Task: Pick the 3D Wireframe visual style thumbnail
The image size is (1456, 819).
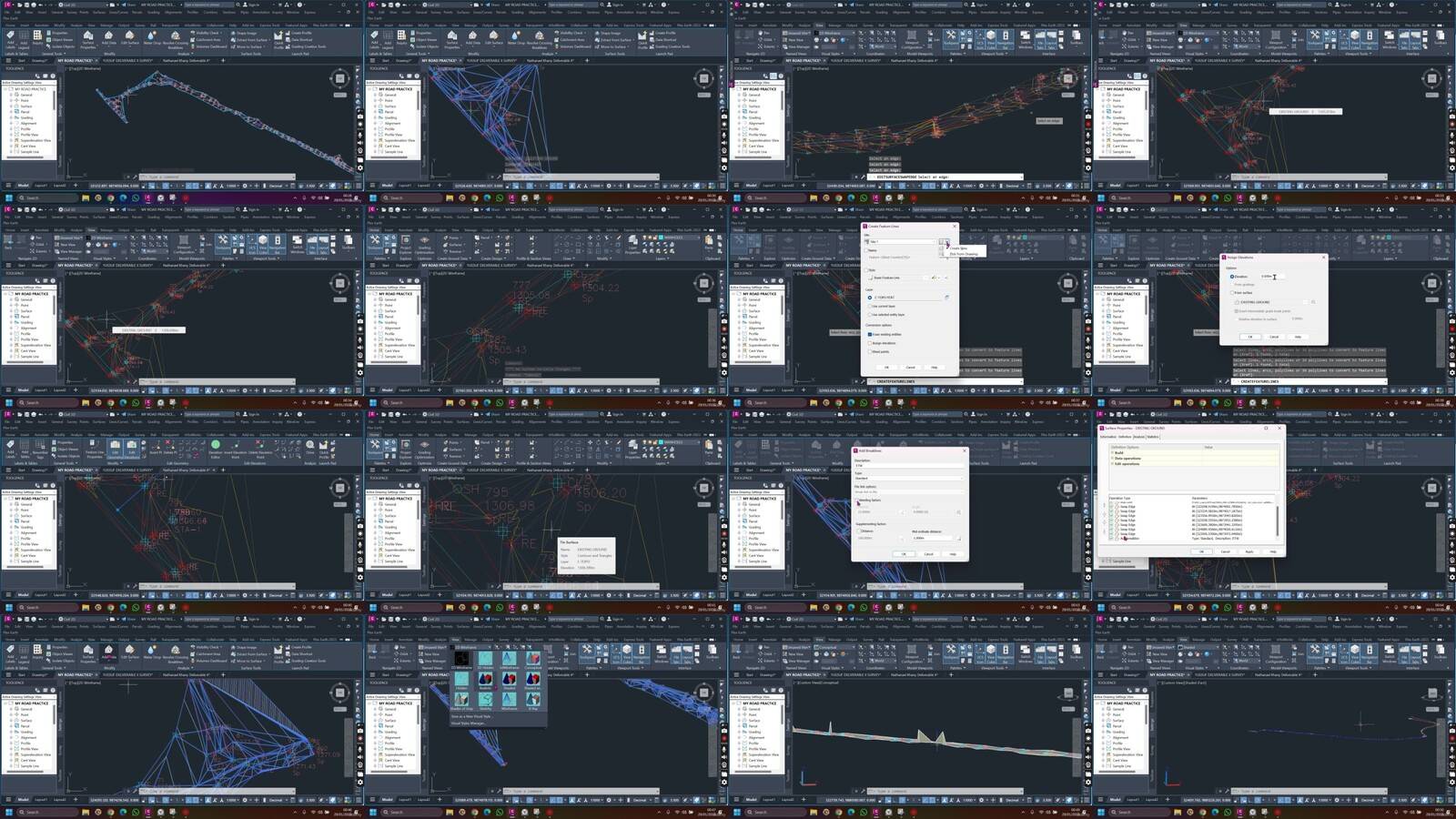Action: [509, 660]
